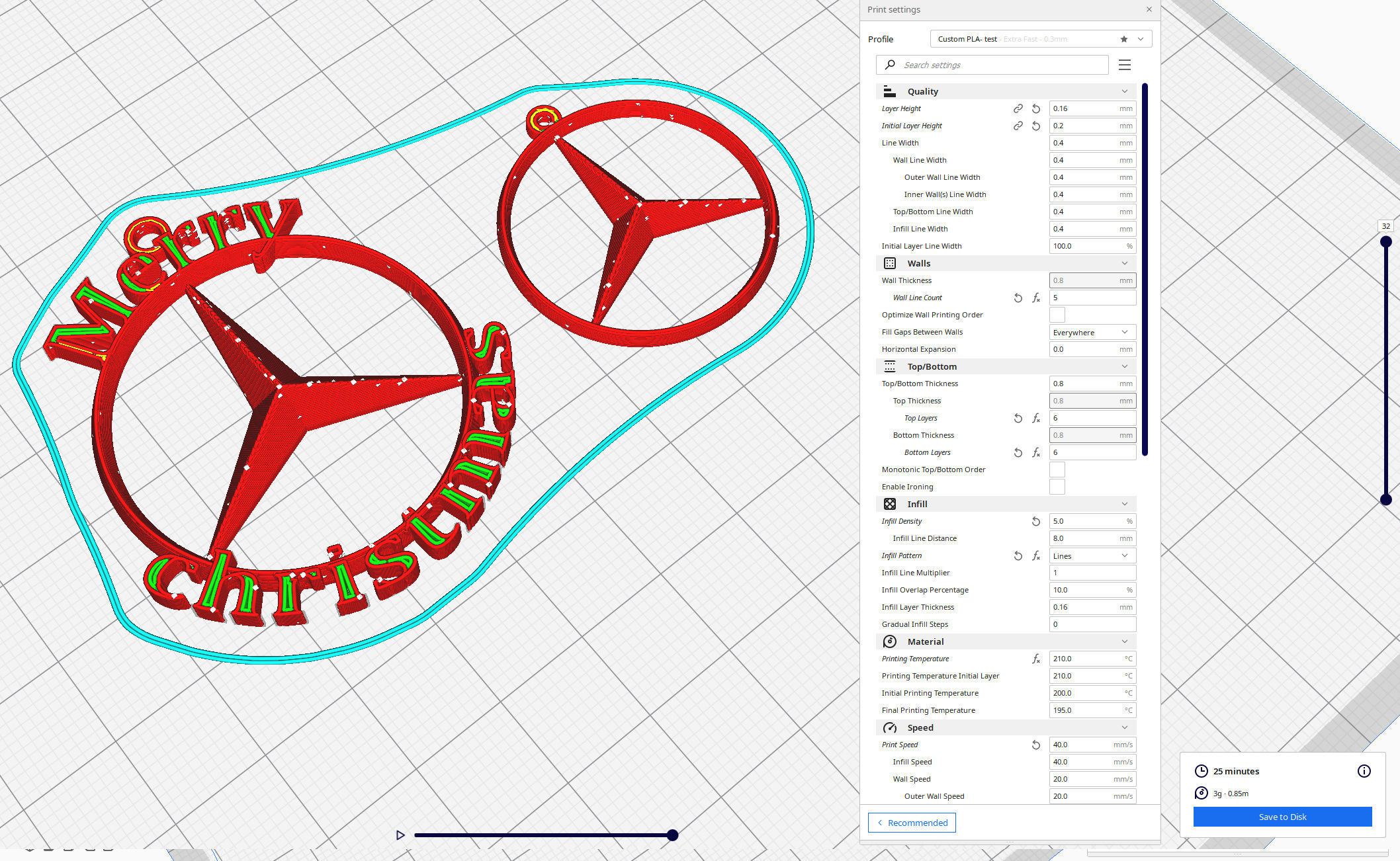Click the Walls section icon
1400x861 pixels.
click(x=890, y=263)
